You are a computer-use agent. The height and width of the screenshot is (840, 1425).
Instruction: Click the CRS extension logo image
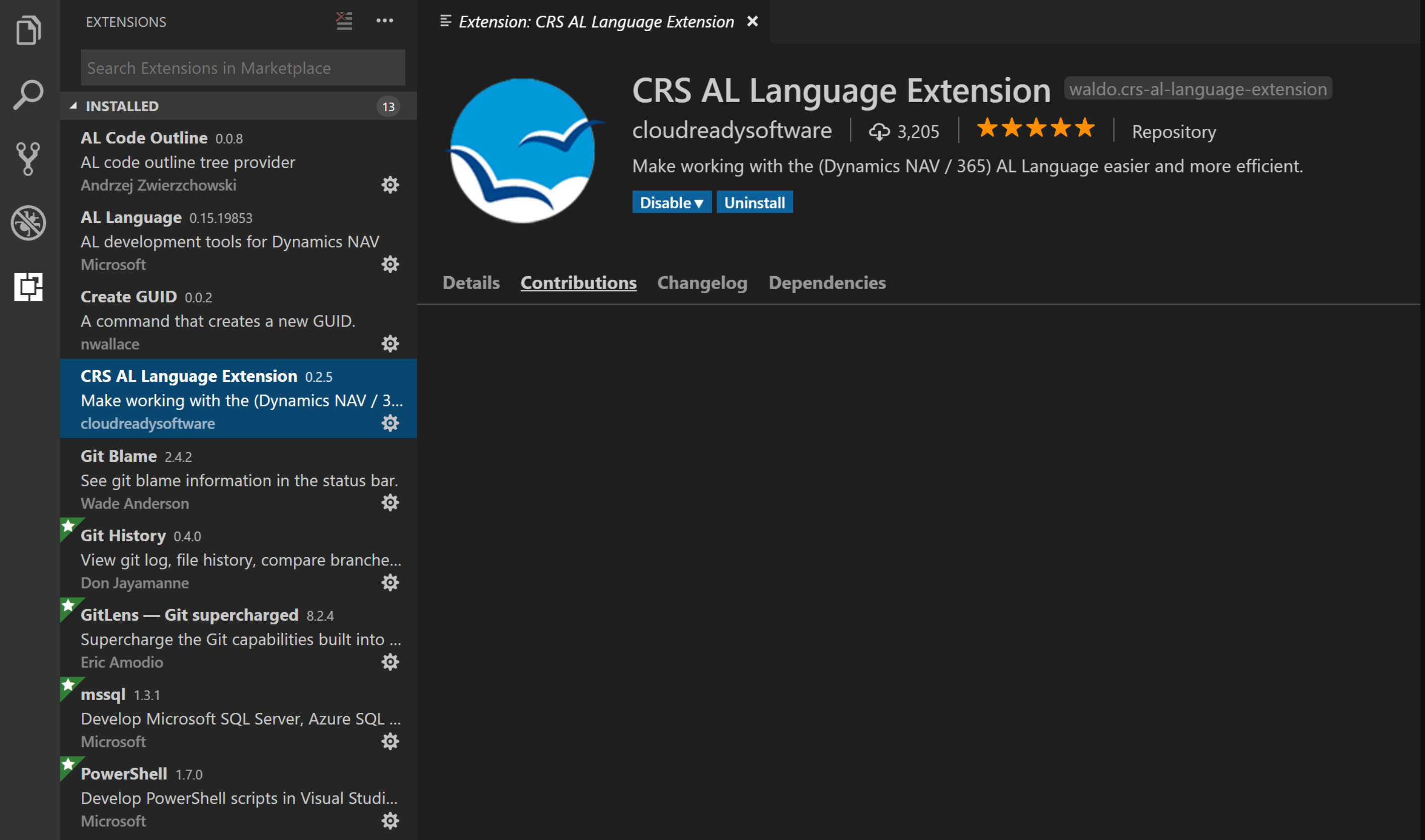[524, 150]
